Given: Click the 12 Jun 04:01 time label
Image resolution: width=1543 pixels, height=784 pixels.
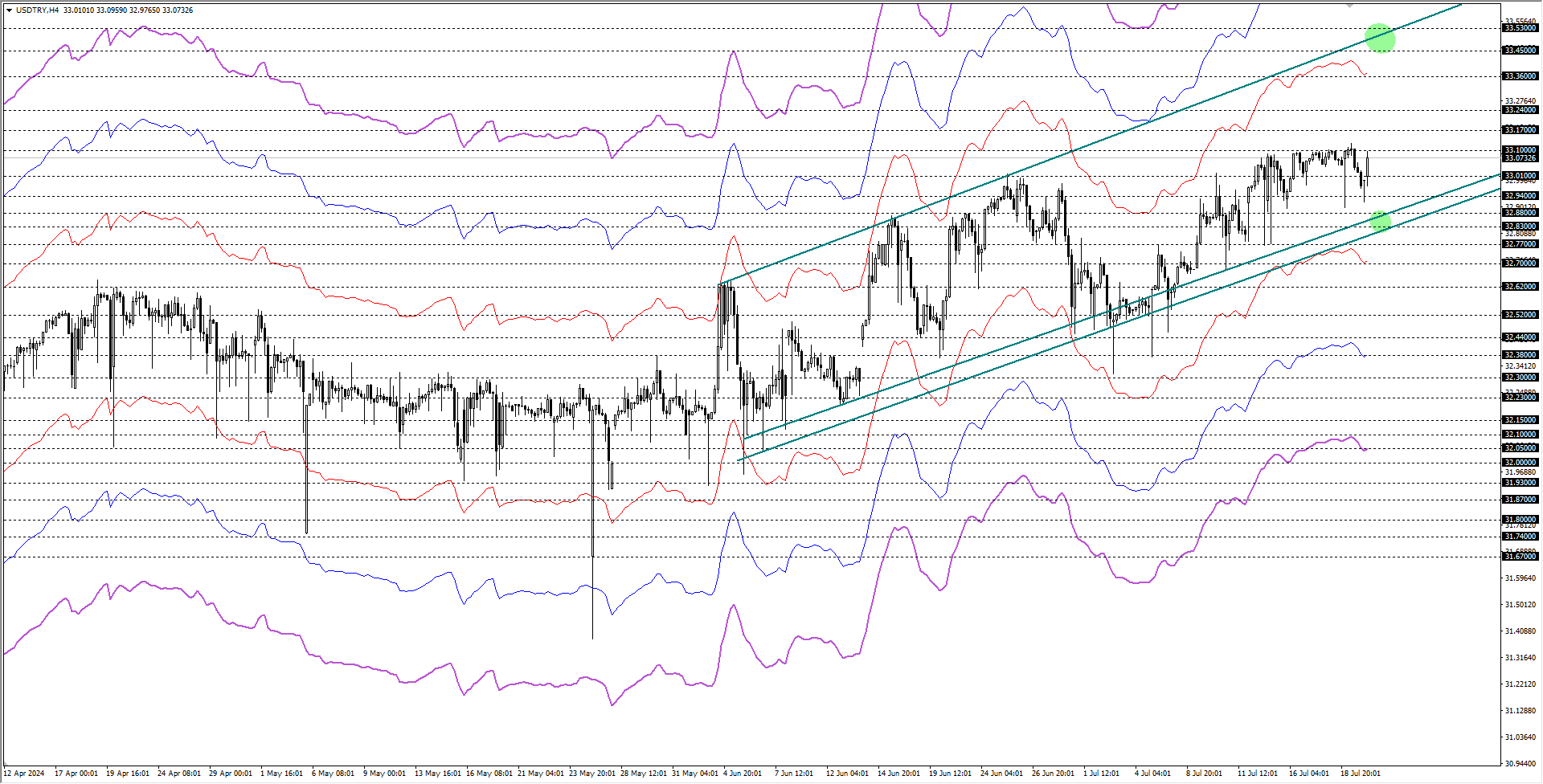Looking at the screenshot, I should pyautogui.click(x=848, y=774).
